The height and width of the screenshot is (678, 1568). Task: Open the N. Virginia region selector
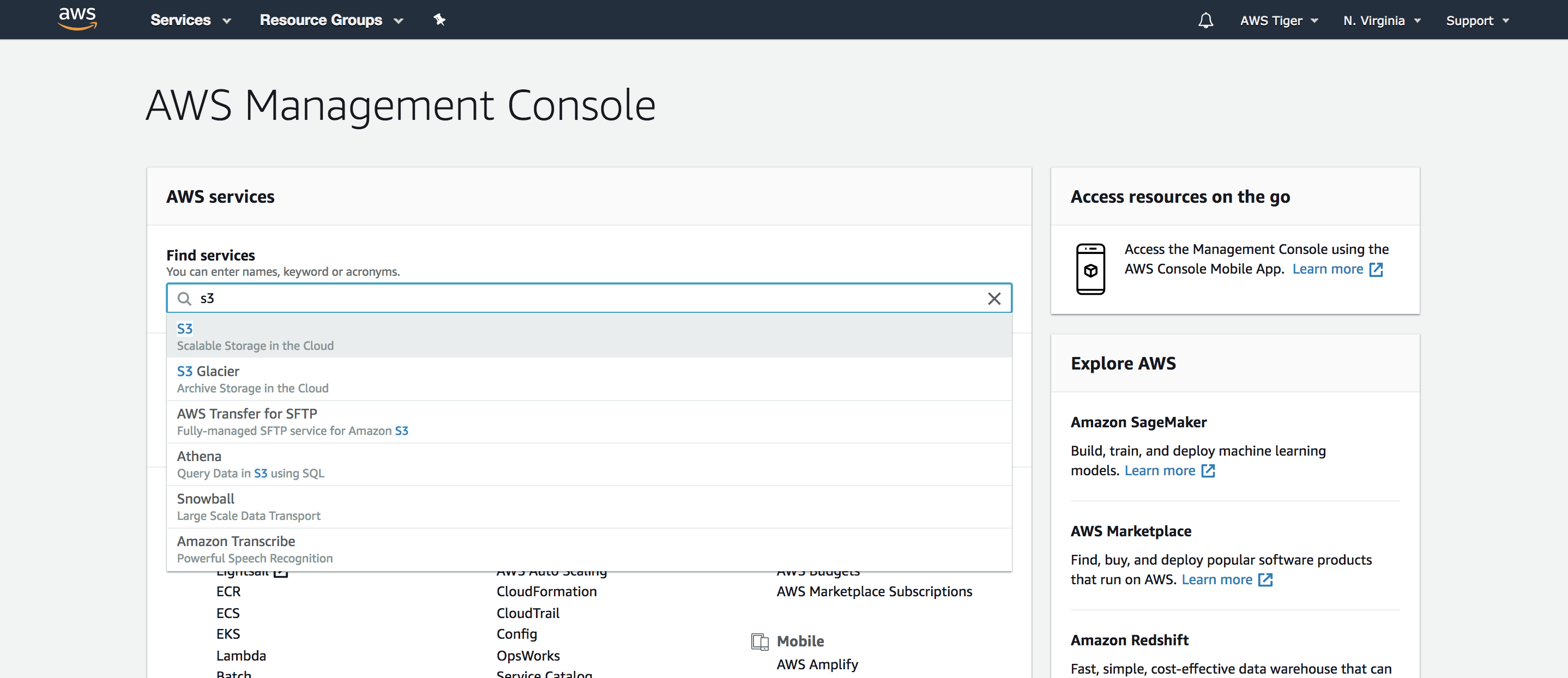point(1382,21)
